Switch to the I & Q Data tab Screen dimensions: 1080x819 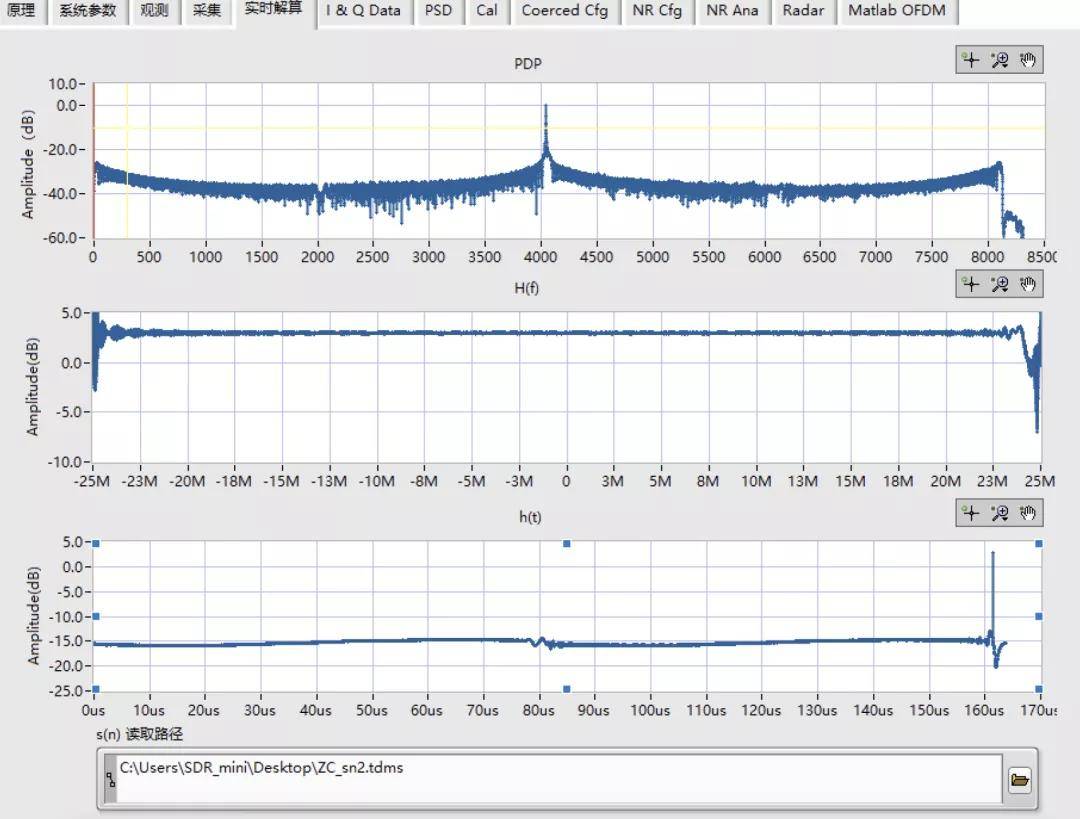click(x=363, y=11)
